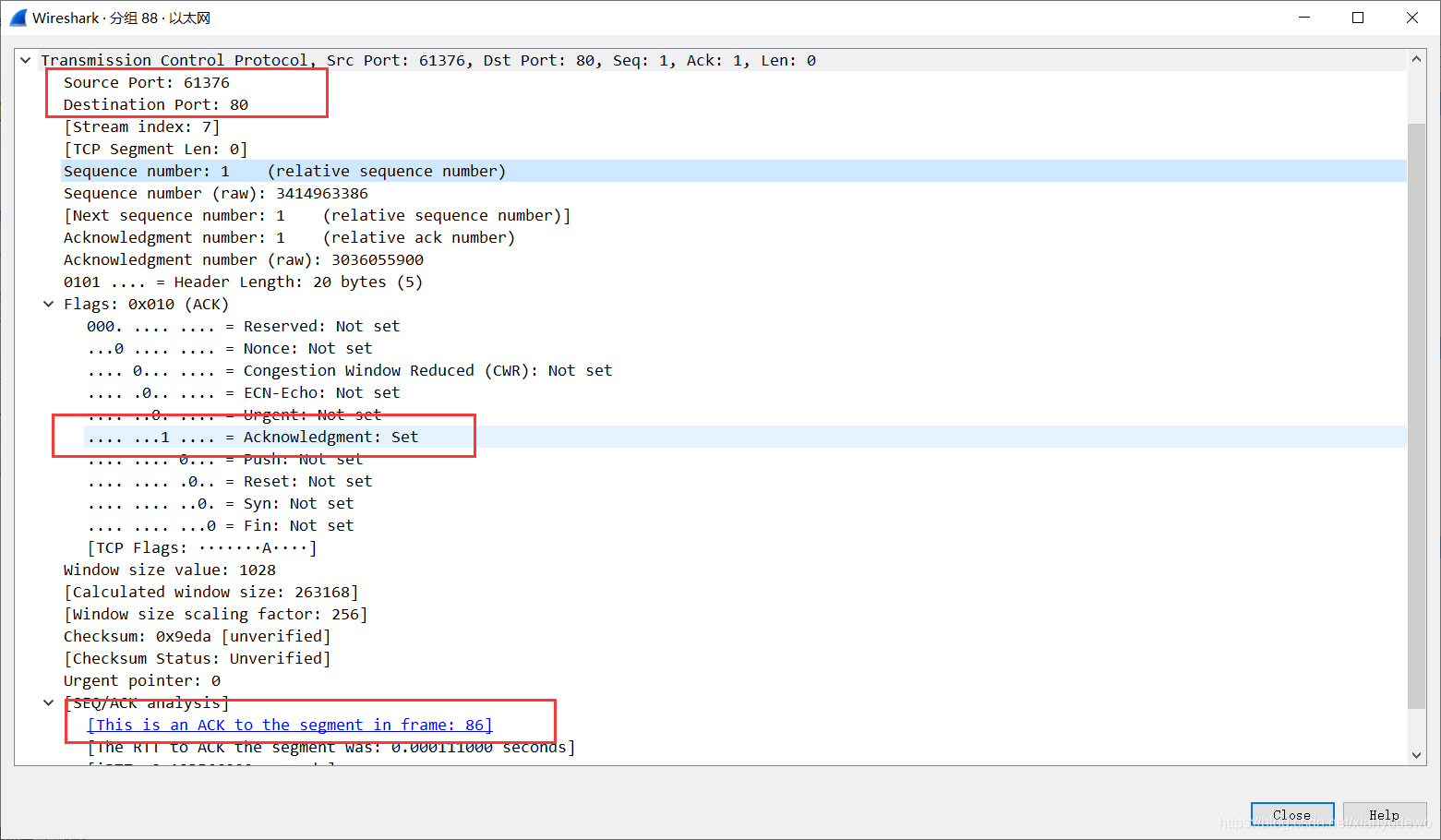
Task: Click the Help button
Action: coord(1385,814)
